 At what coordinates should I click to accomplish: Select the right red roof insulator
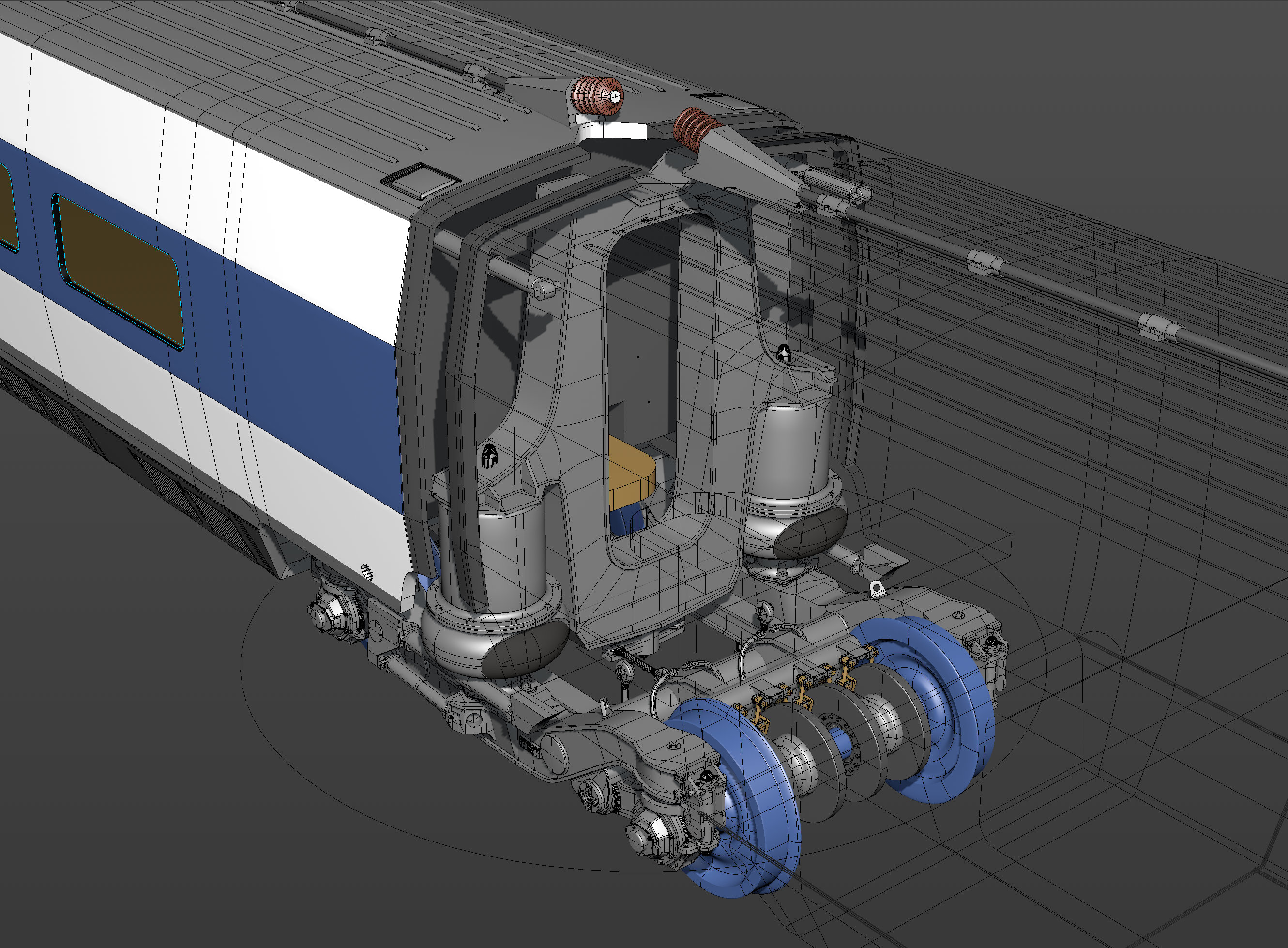pyautogui.click(x=697, y=128)
